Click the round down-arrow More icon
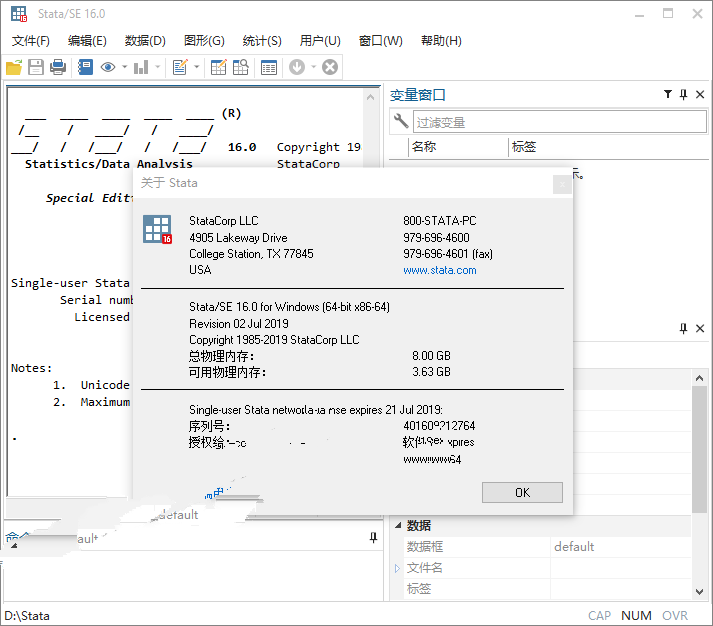Screen dimensions: 713x626 click(297, 67)
